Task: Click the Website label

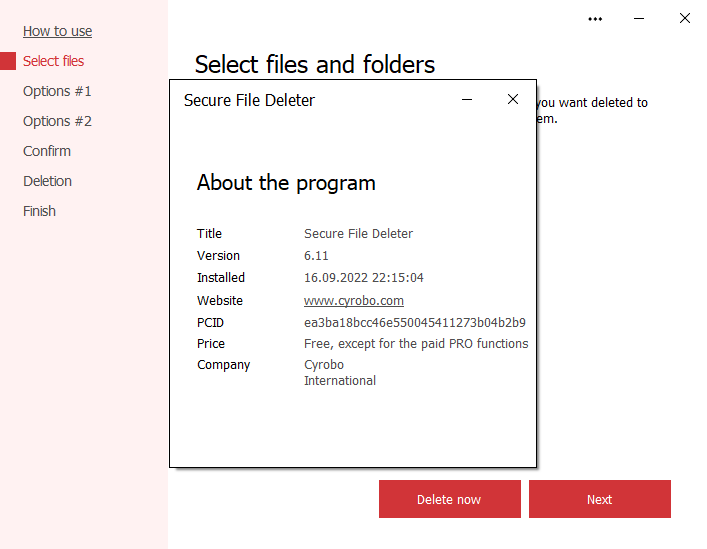Action: click(220, 301)
